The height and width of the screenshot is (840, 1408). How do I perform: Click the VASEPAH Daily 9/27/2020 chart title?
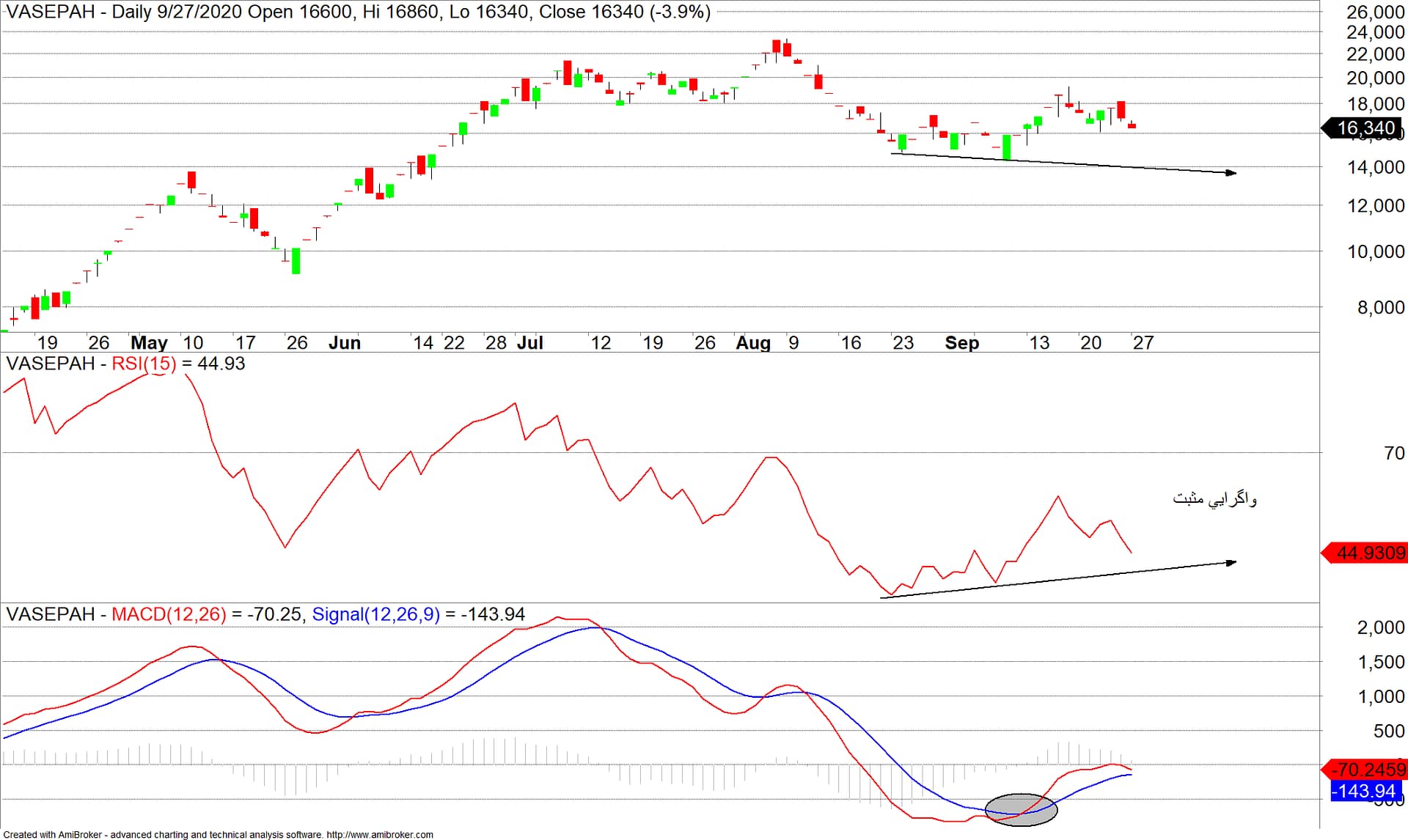(x=359, y=12)
